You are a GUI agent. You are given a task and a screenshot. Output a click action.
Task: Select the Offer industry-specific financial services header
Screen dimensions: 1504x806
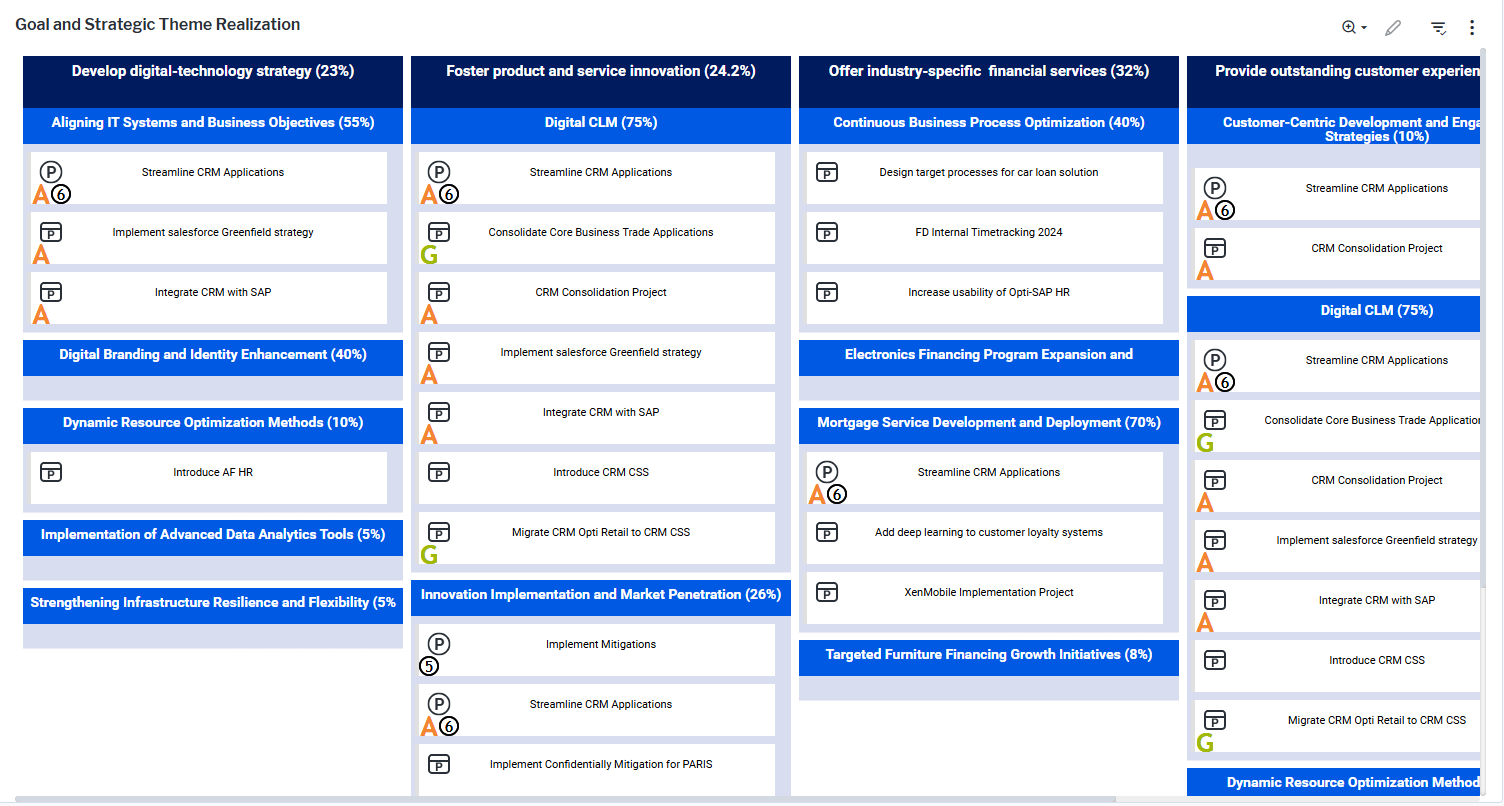click(988, 71)
